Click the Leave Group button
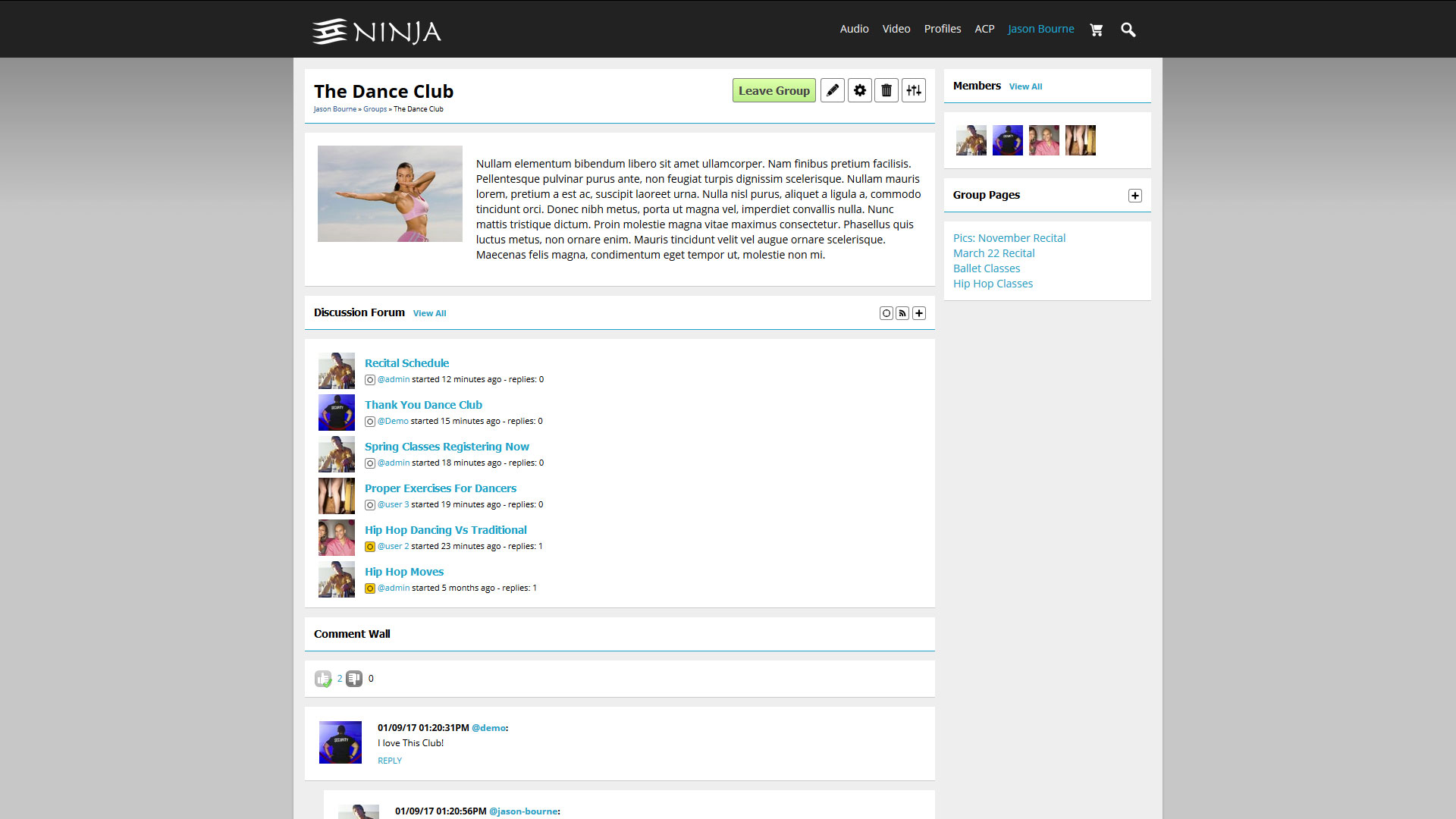 774,90
